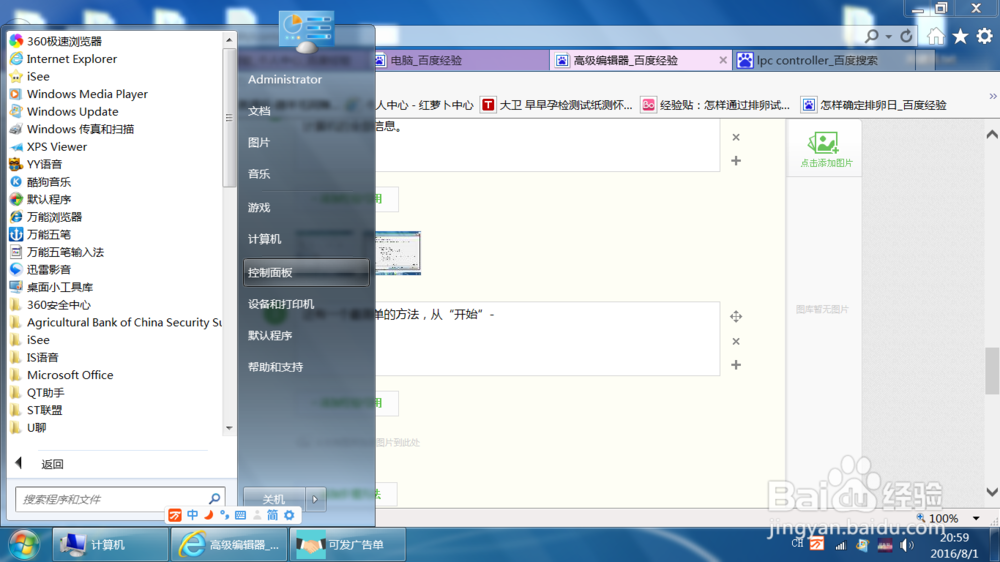Expand the U聊 folder
Image resolution: width=1000 pixels, height=562 pixels.
click(28, 427)
